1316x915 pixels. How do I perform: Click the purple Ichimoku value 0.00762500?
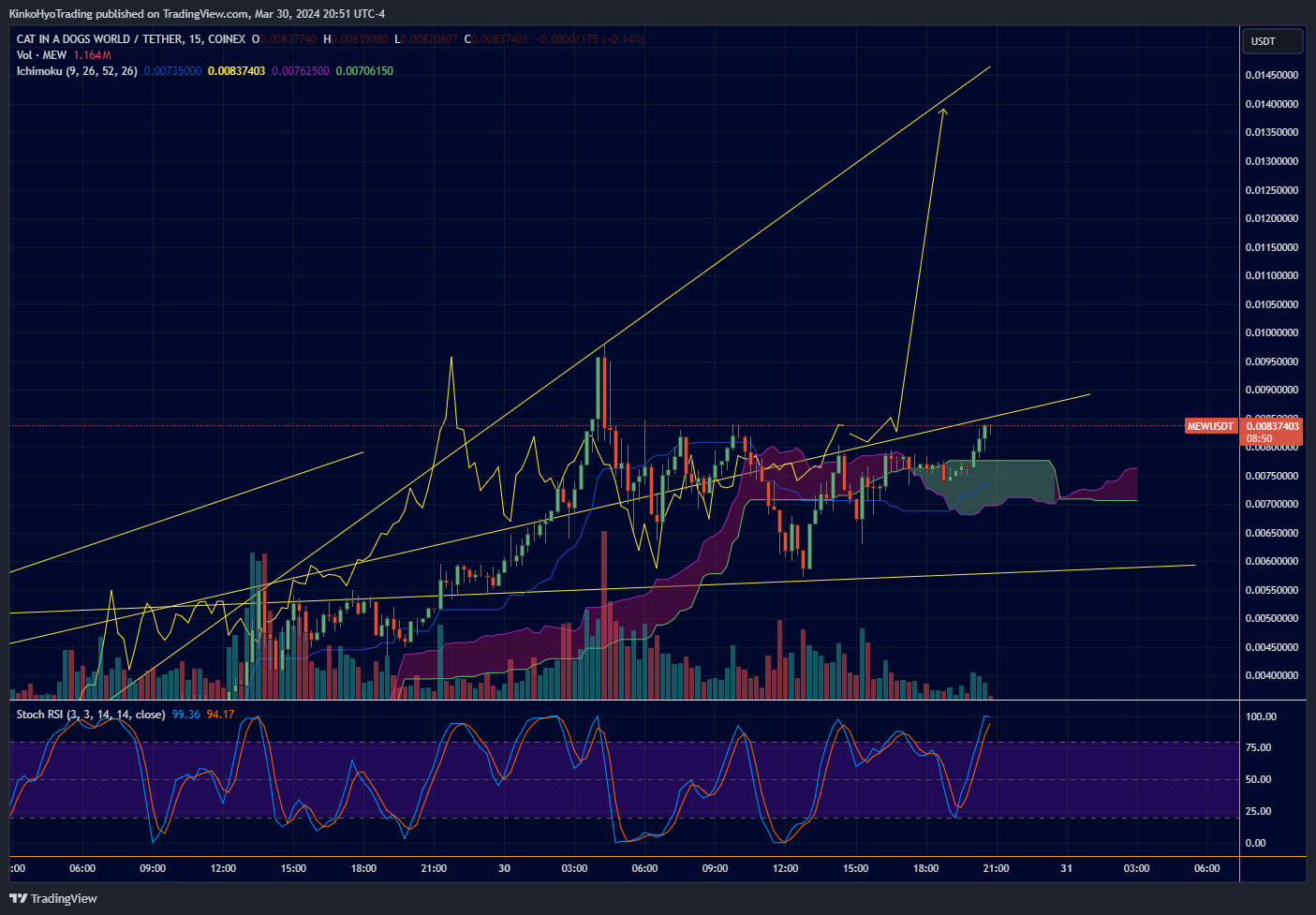(301, 71)
